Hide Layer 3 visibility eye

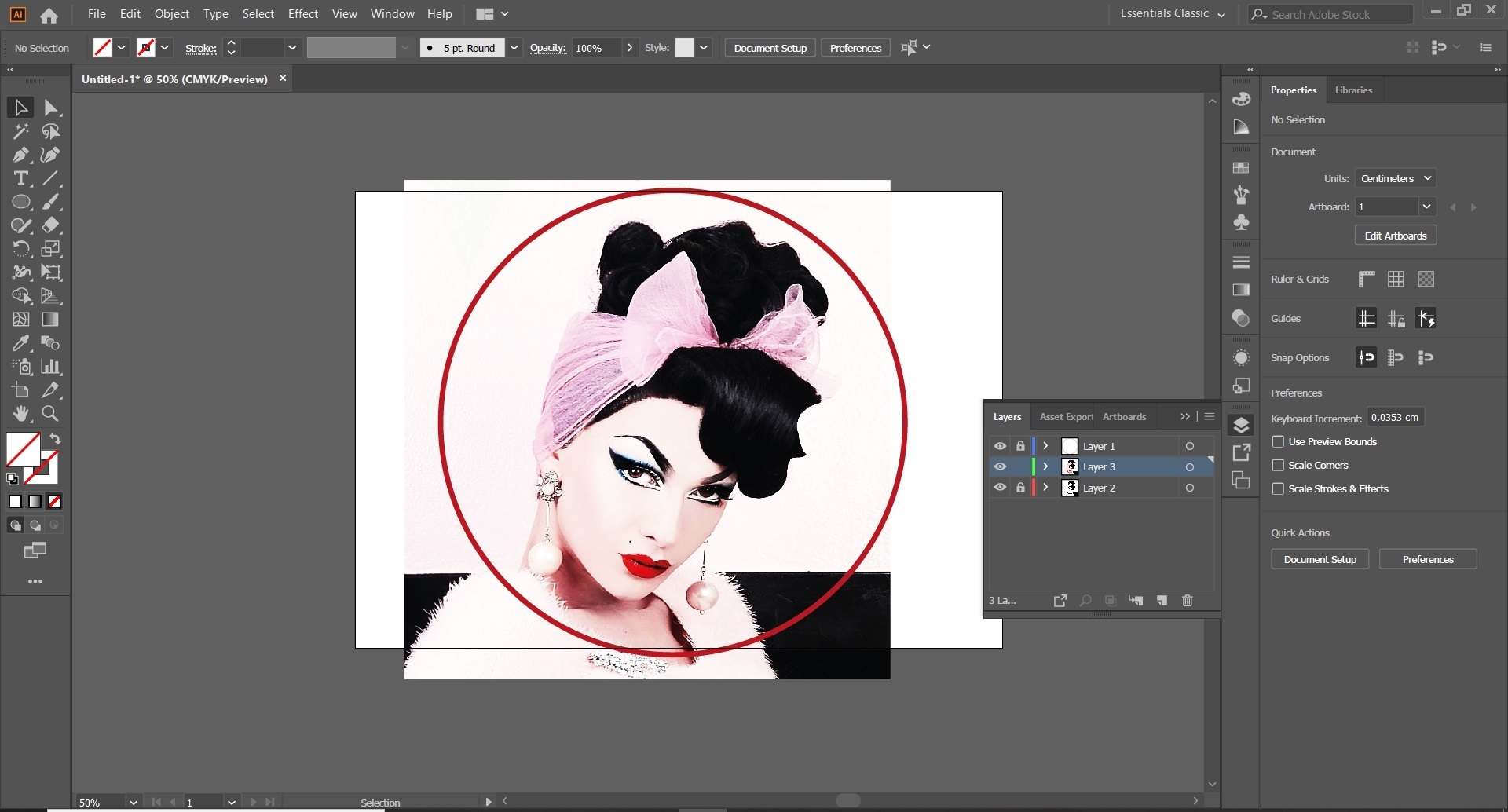pyautogui.click(x=1000, y=466)
